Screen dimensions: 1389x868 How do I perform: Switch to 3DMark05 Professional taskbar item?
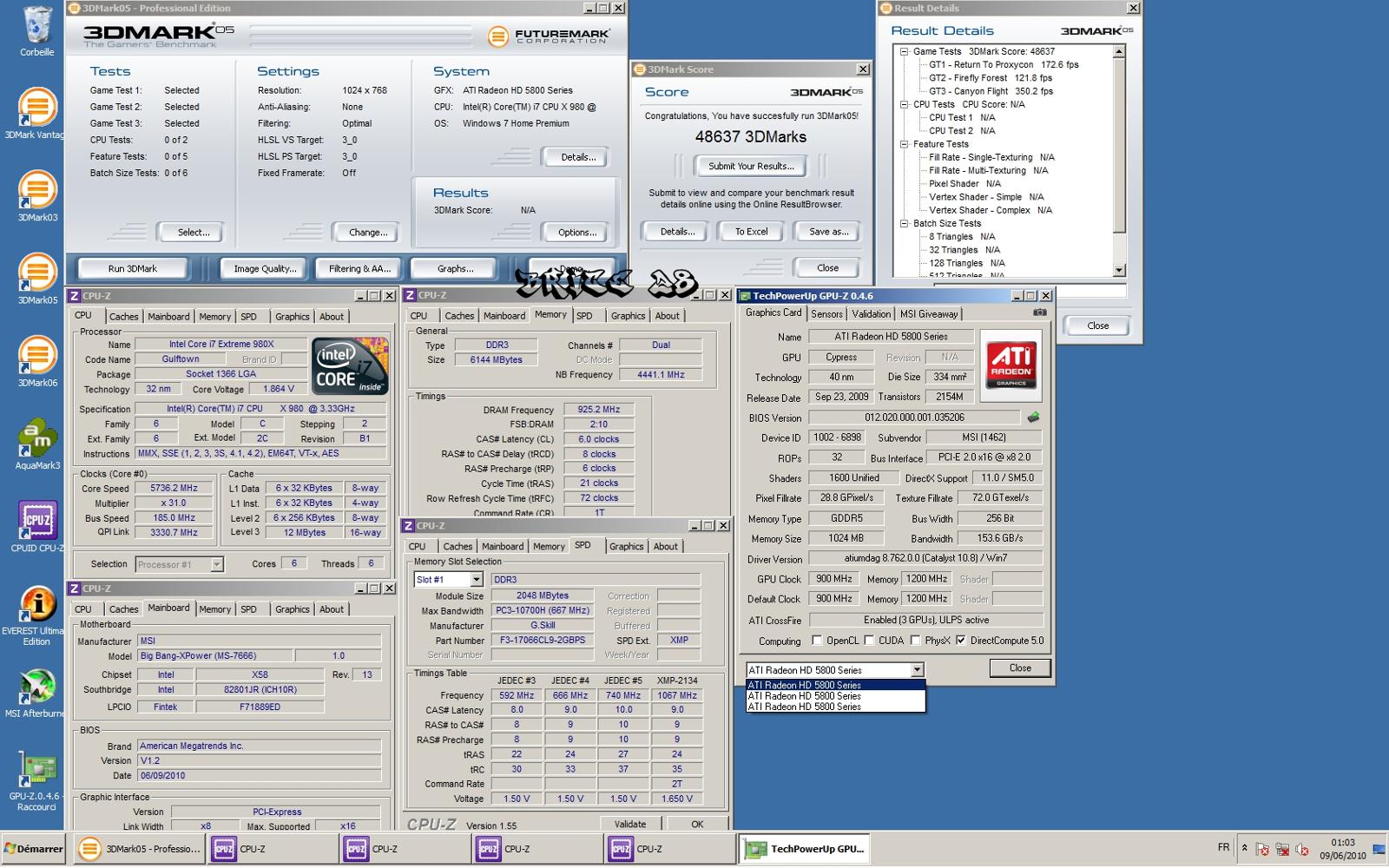tap(139, 849)
